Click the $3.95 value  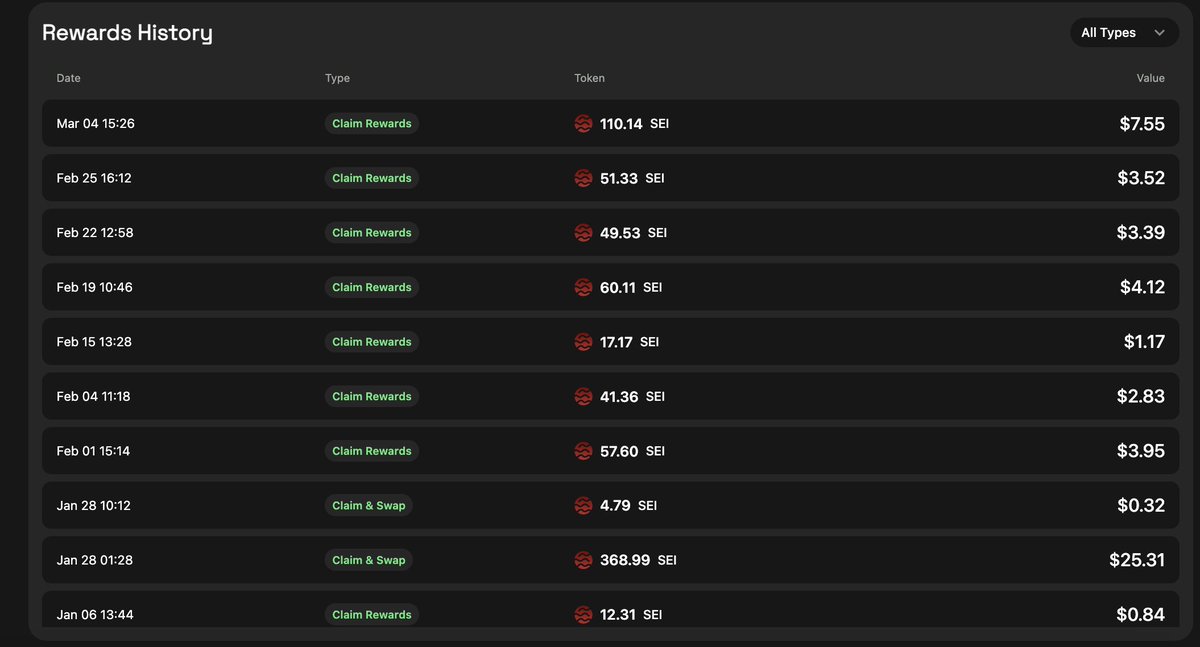click(1141, 451)
